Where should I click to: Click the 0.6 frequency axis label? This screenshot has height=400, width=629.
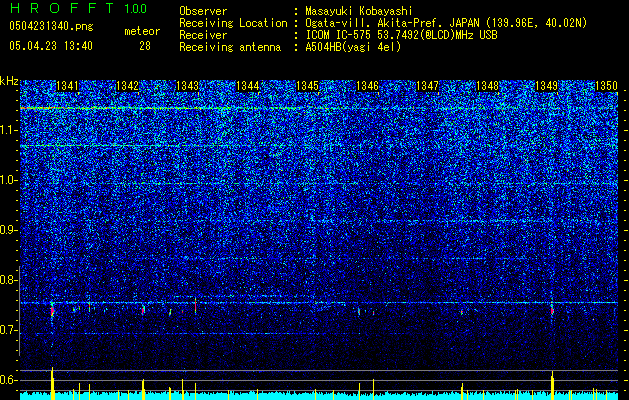tap(8, 380)
